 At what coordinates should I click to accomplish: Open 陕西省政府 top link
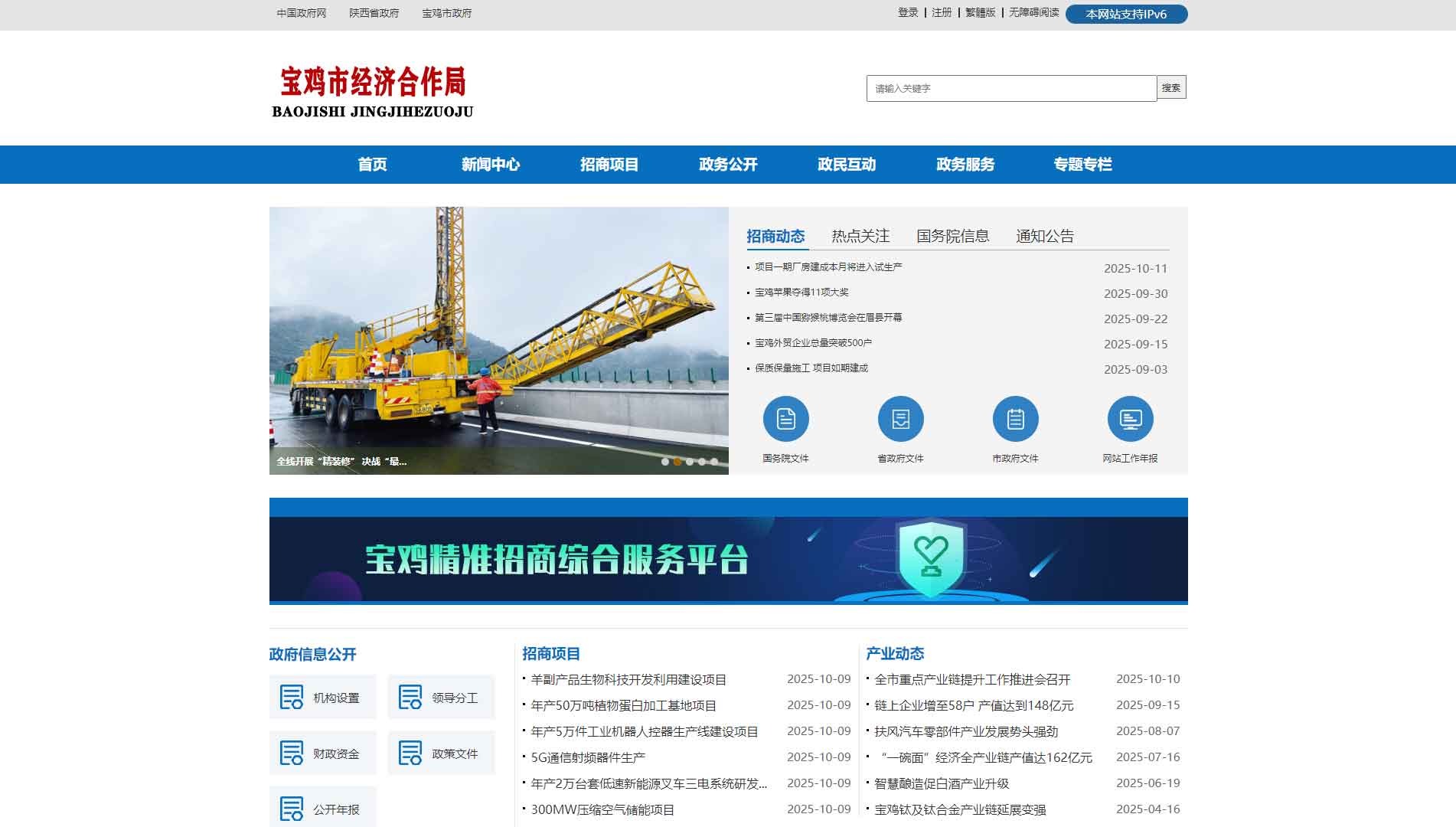pyautogui.click(x=374, y=13)
